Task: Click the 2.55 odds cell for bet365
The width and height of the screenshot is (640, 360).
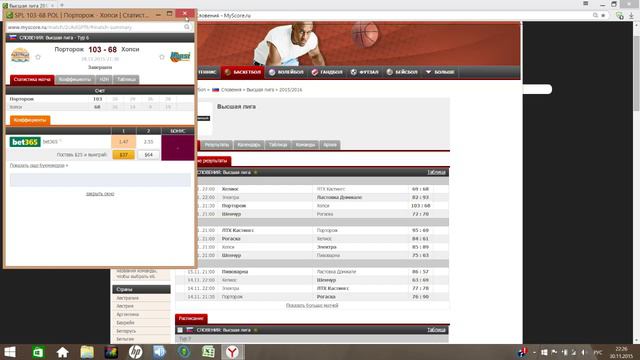Action: pyautogui.click(x=148, y=142)
